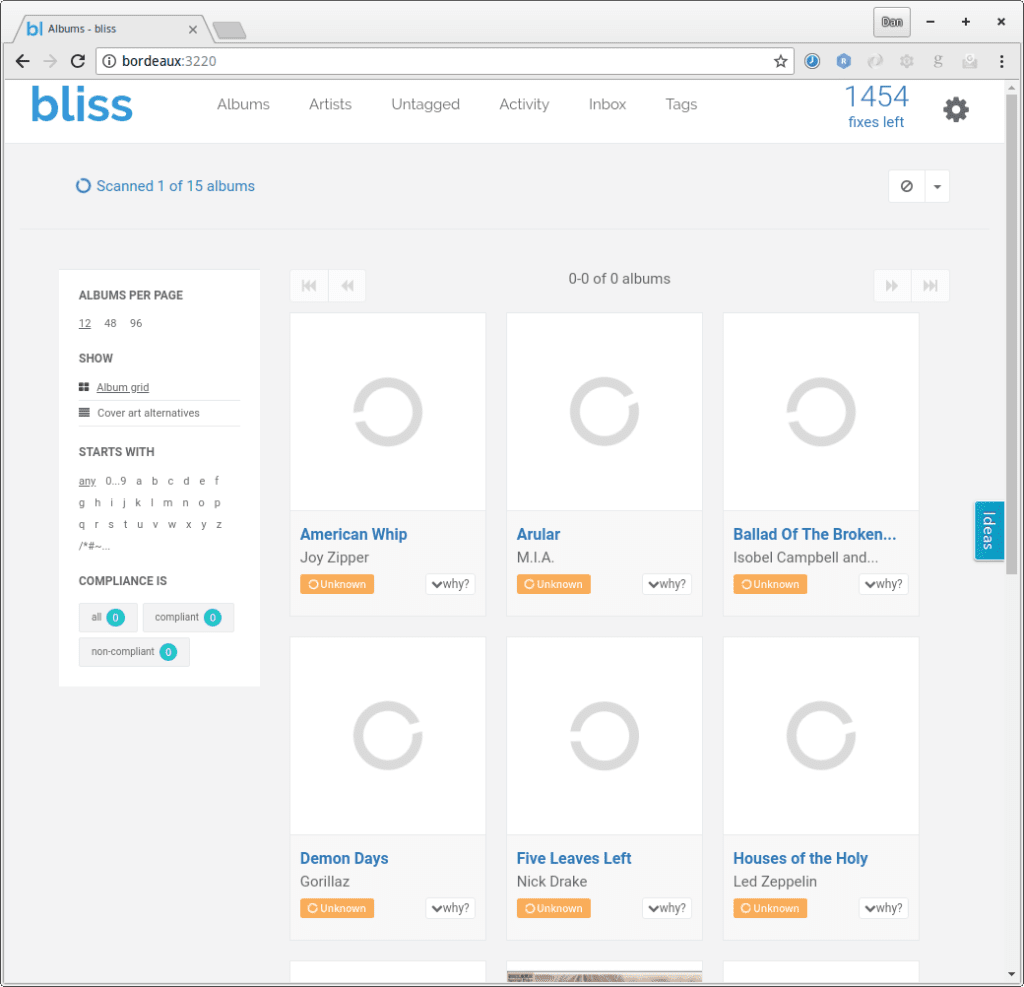Go to the previous page of albums
The image size is (1024, 987).
coord(347,286)
